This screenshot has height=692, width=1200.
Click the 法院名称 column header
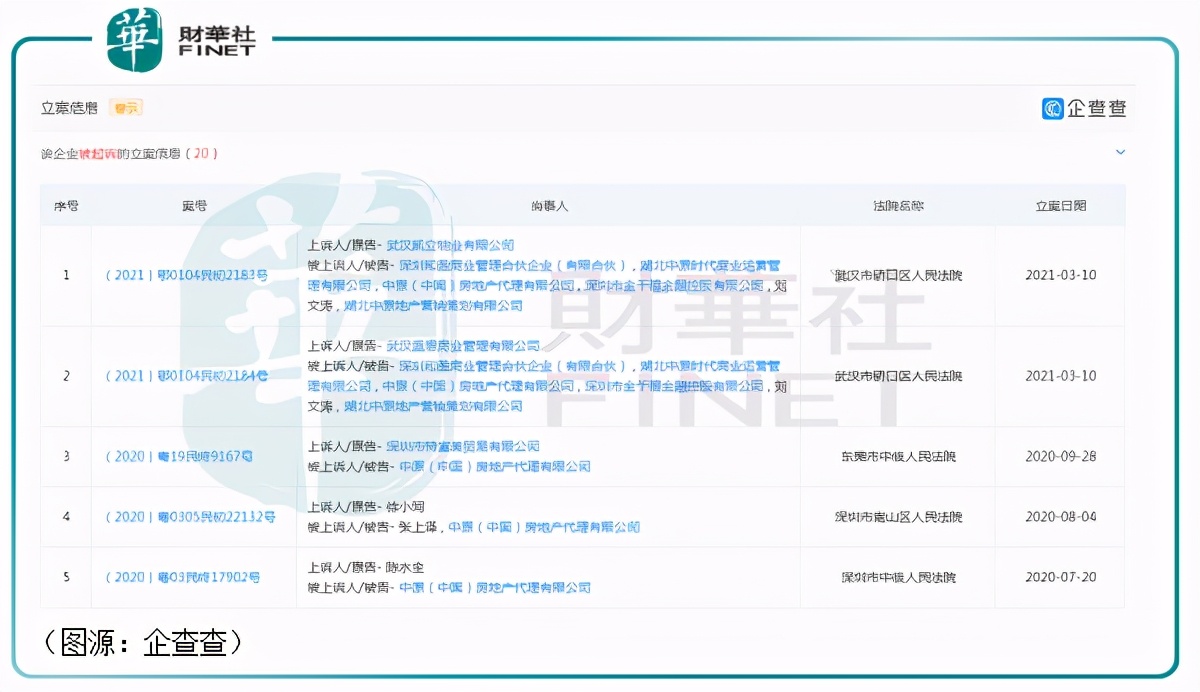point(898,206)
